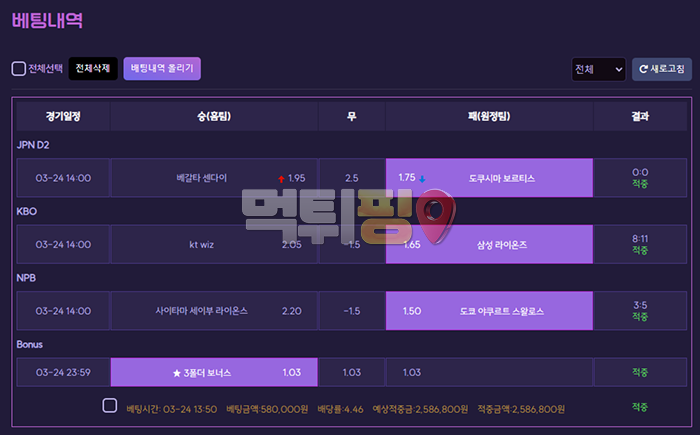
Task: Click the 베팅내역 page heading
Action: 47,20
